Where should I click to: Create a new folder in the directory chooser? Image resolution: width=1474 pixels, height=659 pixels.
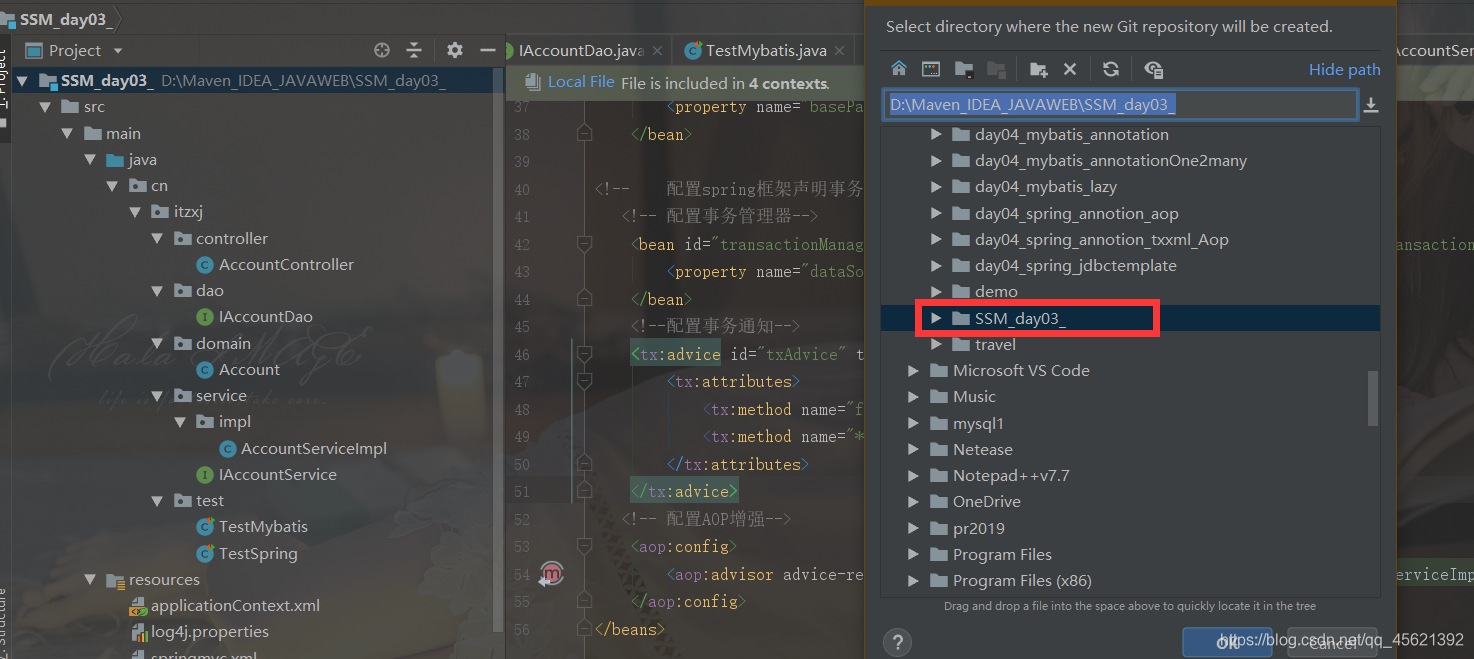pyautogui.click(x=1038, y=69)
